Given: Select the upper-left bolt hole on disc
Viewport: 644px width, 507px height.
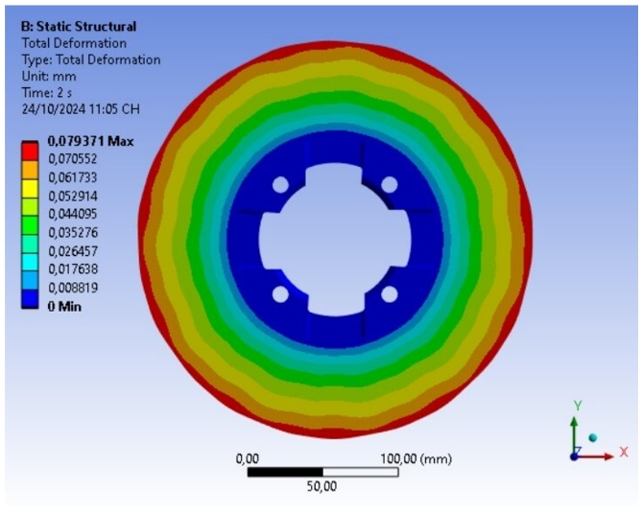Looking at the screenshot, I should tap(281, 184).
